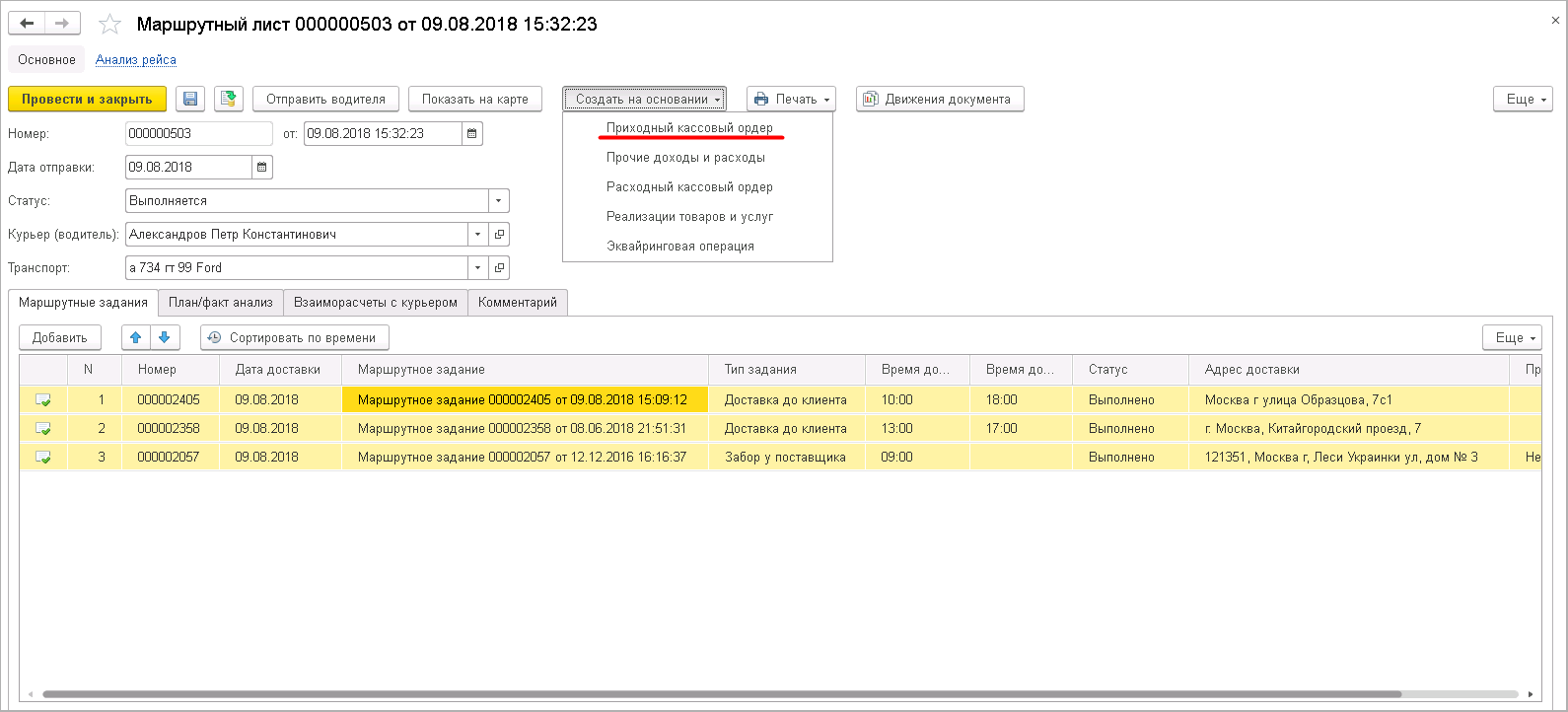Click time 18:00 cell
The width and height of the screenshot is (1568, 712).
click(x=1022, y=399)
